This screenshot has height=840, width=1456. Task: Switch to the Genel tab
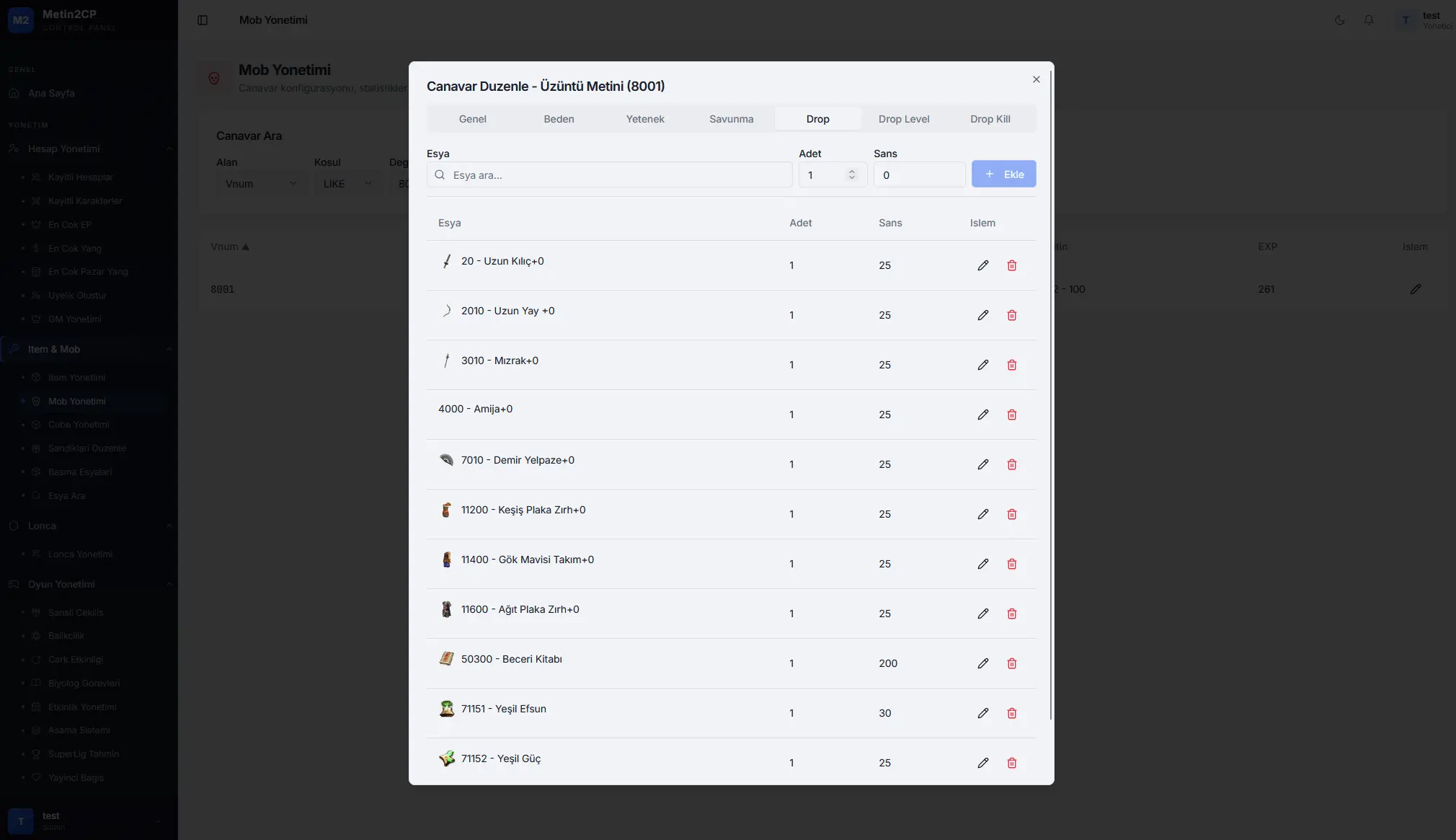coord(472,119)
